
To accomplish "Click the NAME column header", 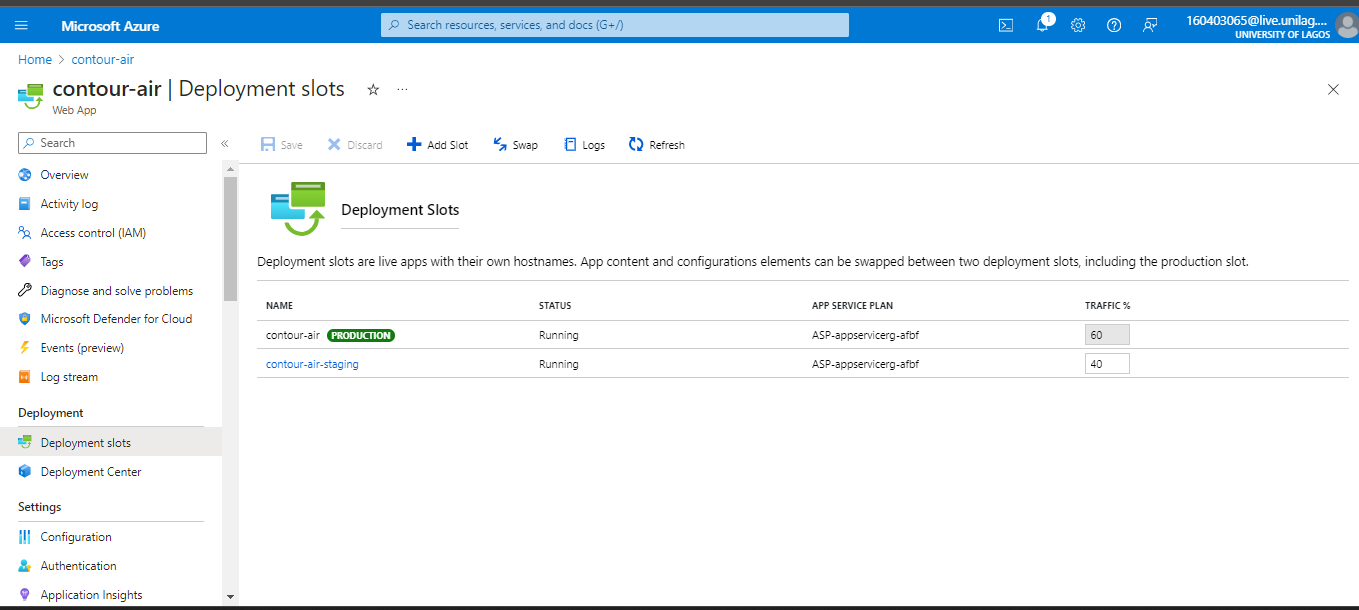I will [x=280, y=306].
